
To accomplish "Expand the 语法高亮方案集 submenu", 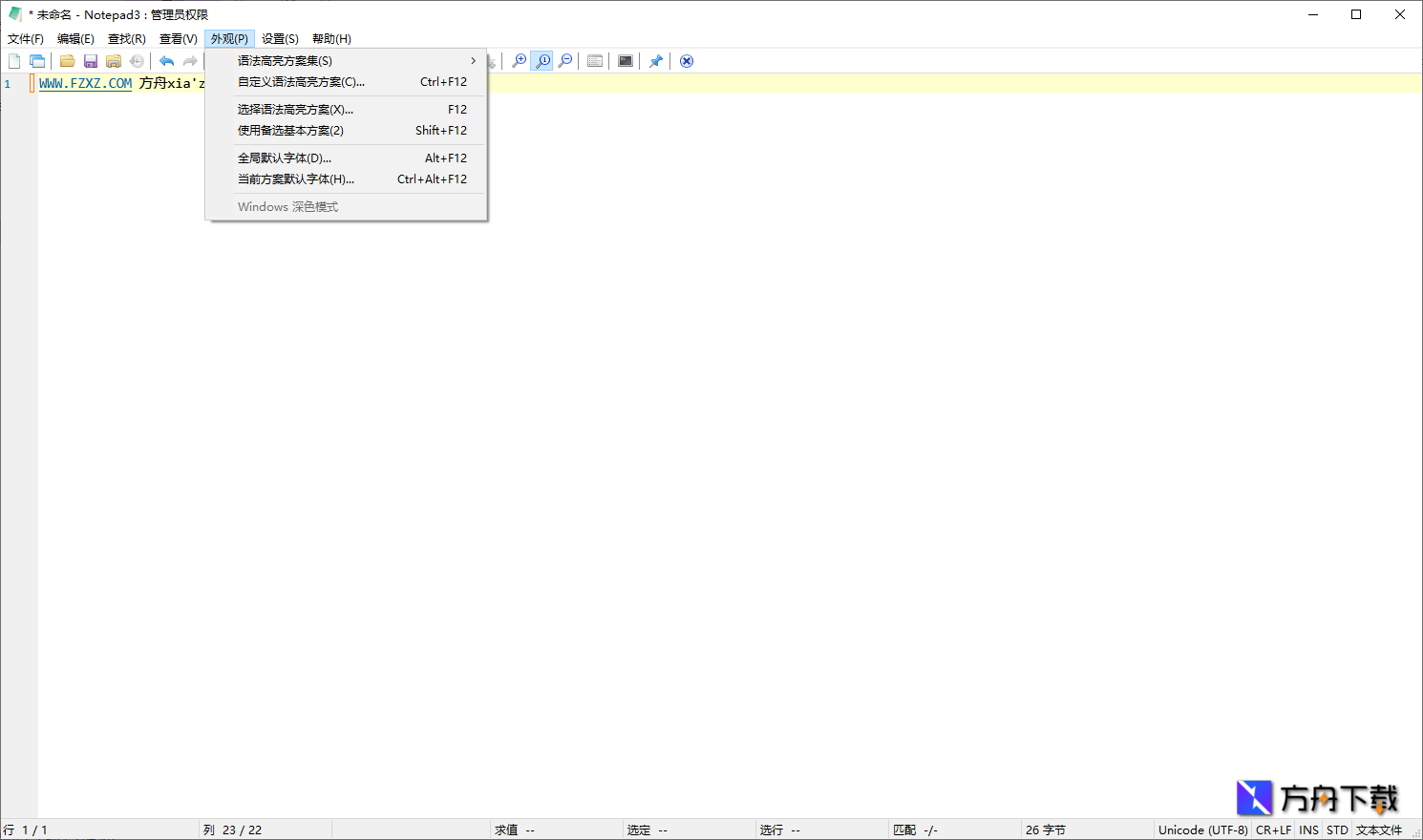I will 284,60.
